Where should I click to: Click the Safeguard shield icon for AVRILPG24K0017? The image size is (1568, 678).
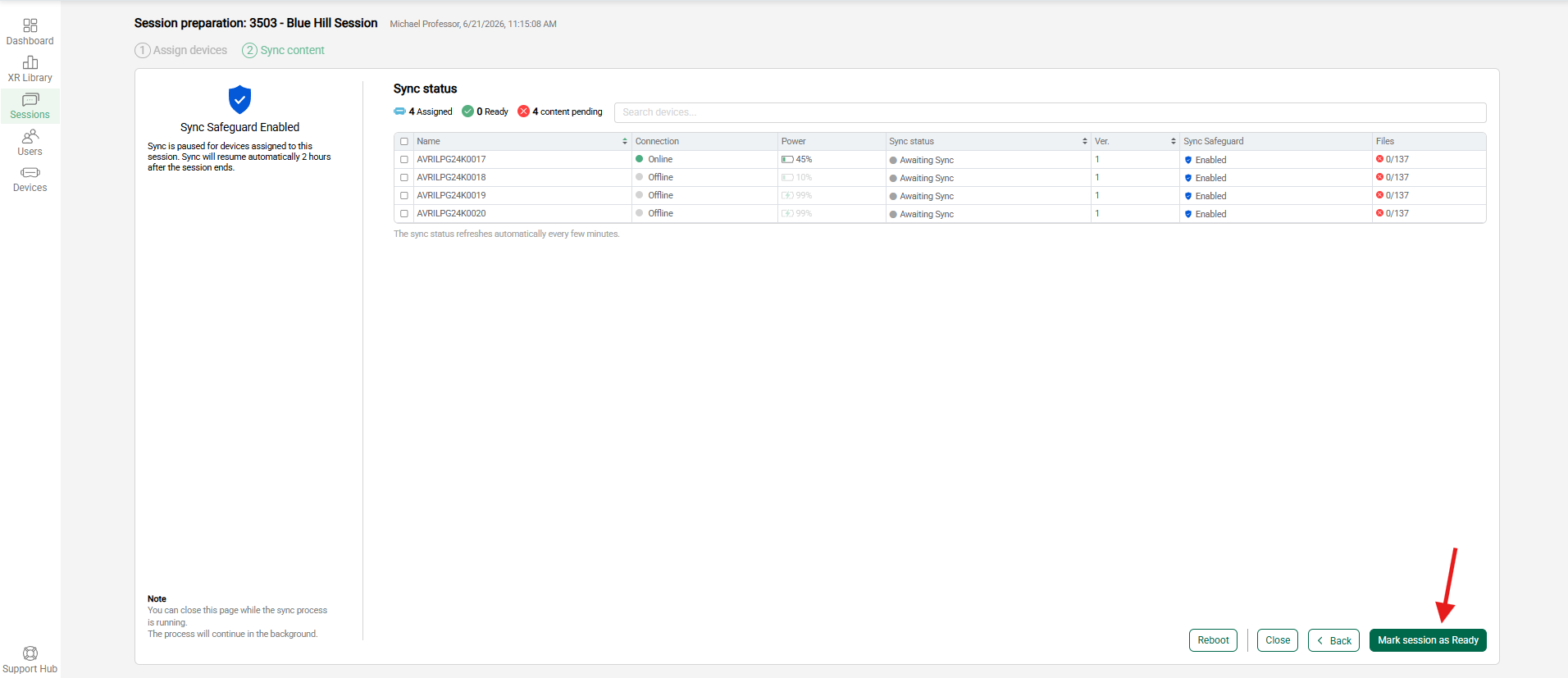[x=1188, y=160]
